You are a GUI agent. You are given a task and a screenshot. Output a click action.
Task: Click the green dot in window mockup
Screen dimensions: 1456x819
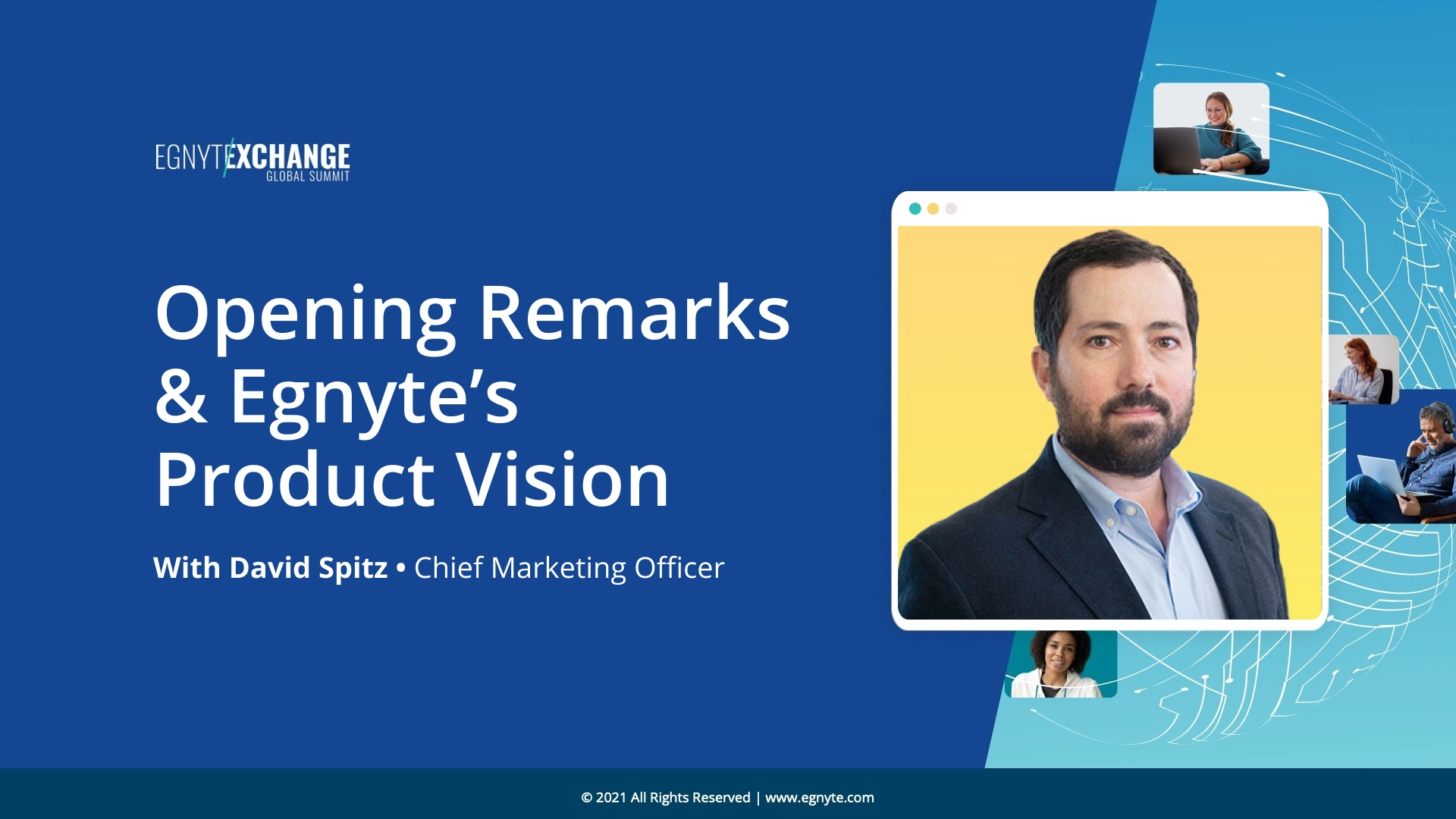(x=915, y=209)
